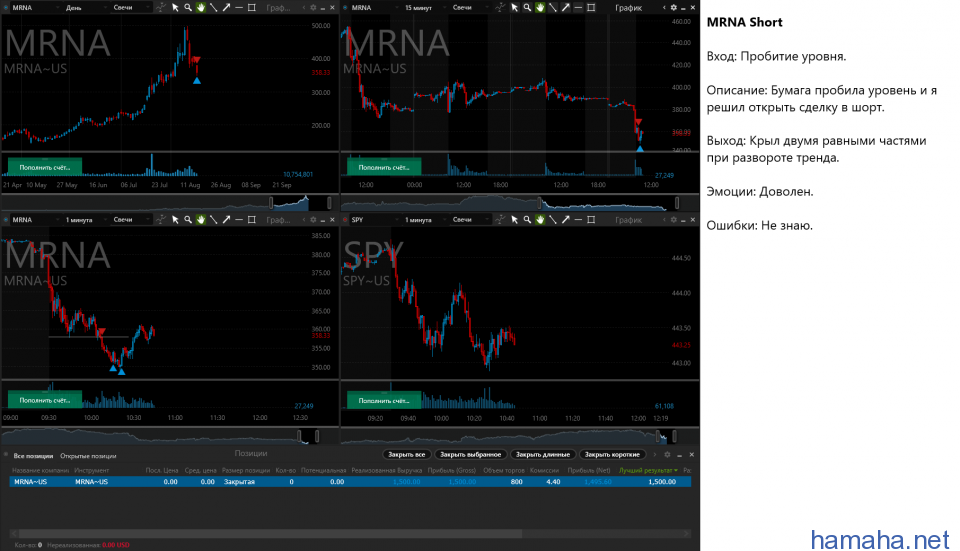Select arrow cursor tool in SPY chart
The height and width of the screenshot is (551, 960).
(x=514, y=219)
